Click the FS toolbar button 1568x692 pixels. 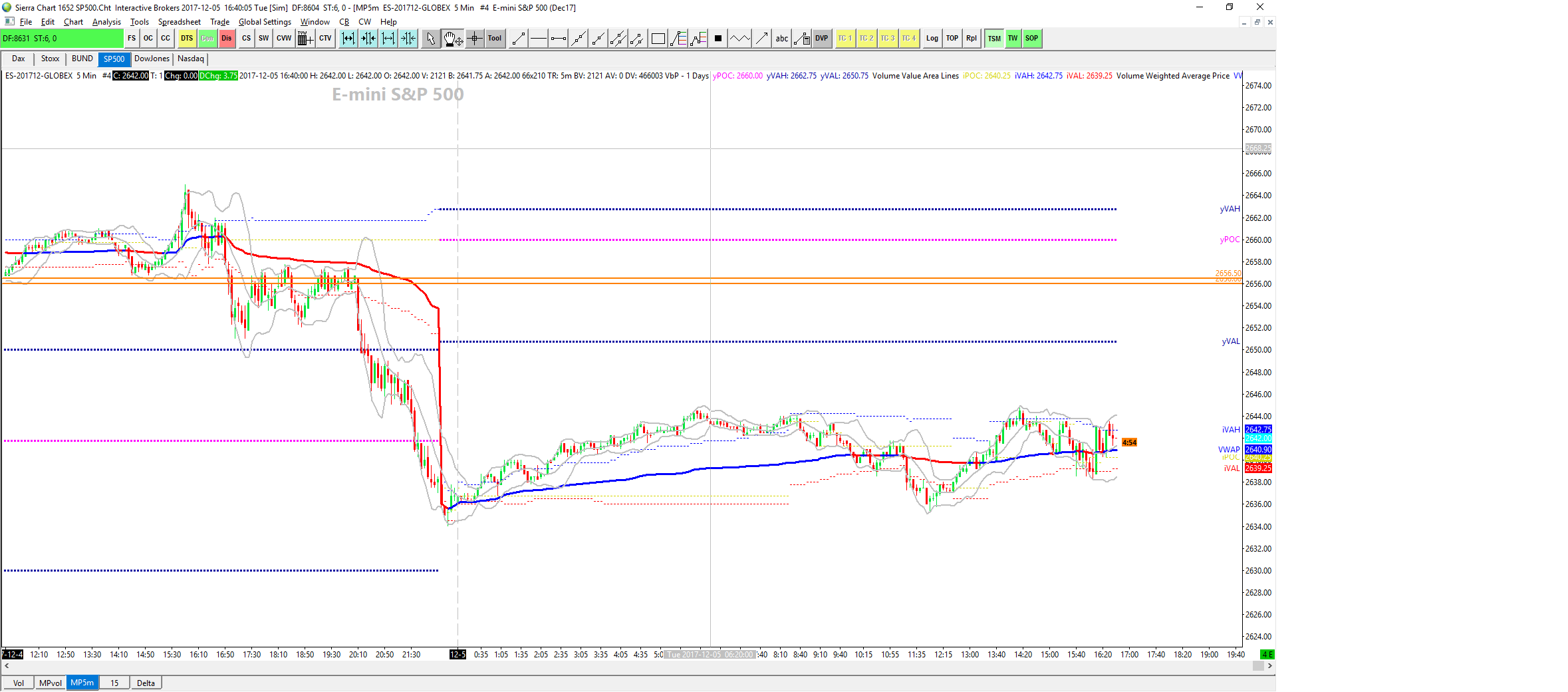132,39
